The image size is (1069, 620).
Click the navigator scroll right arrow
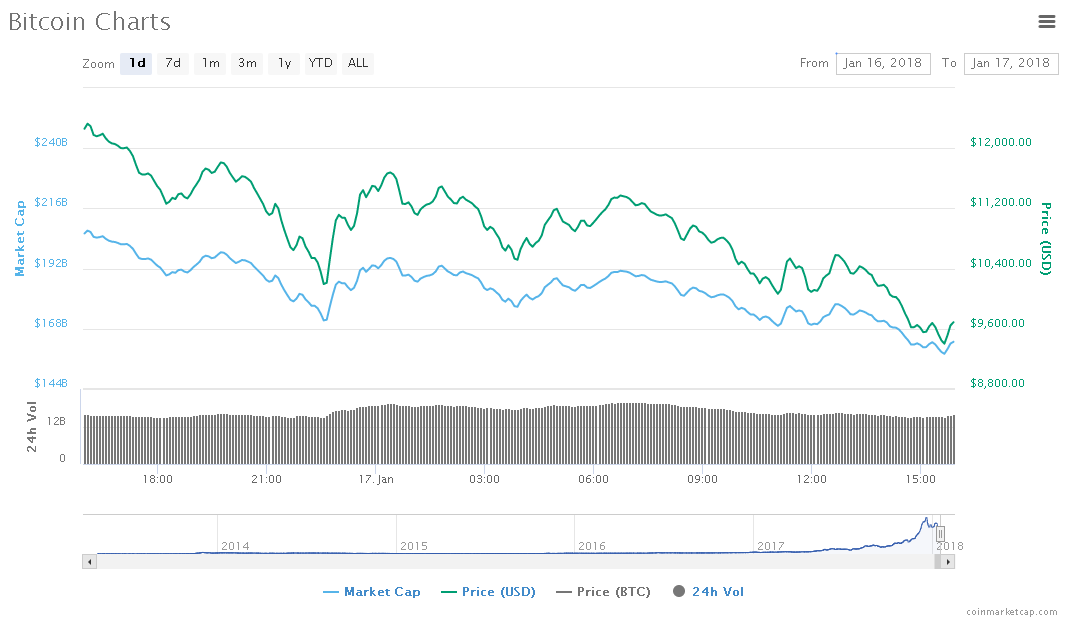tap(948, 562)
